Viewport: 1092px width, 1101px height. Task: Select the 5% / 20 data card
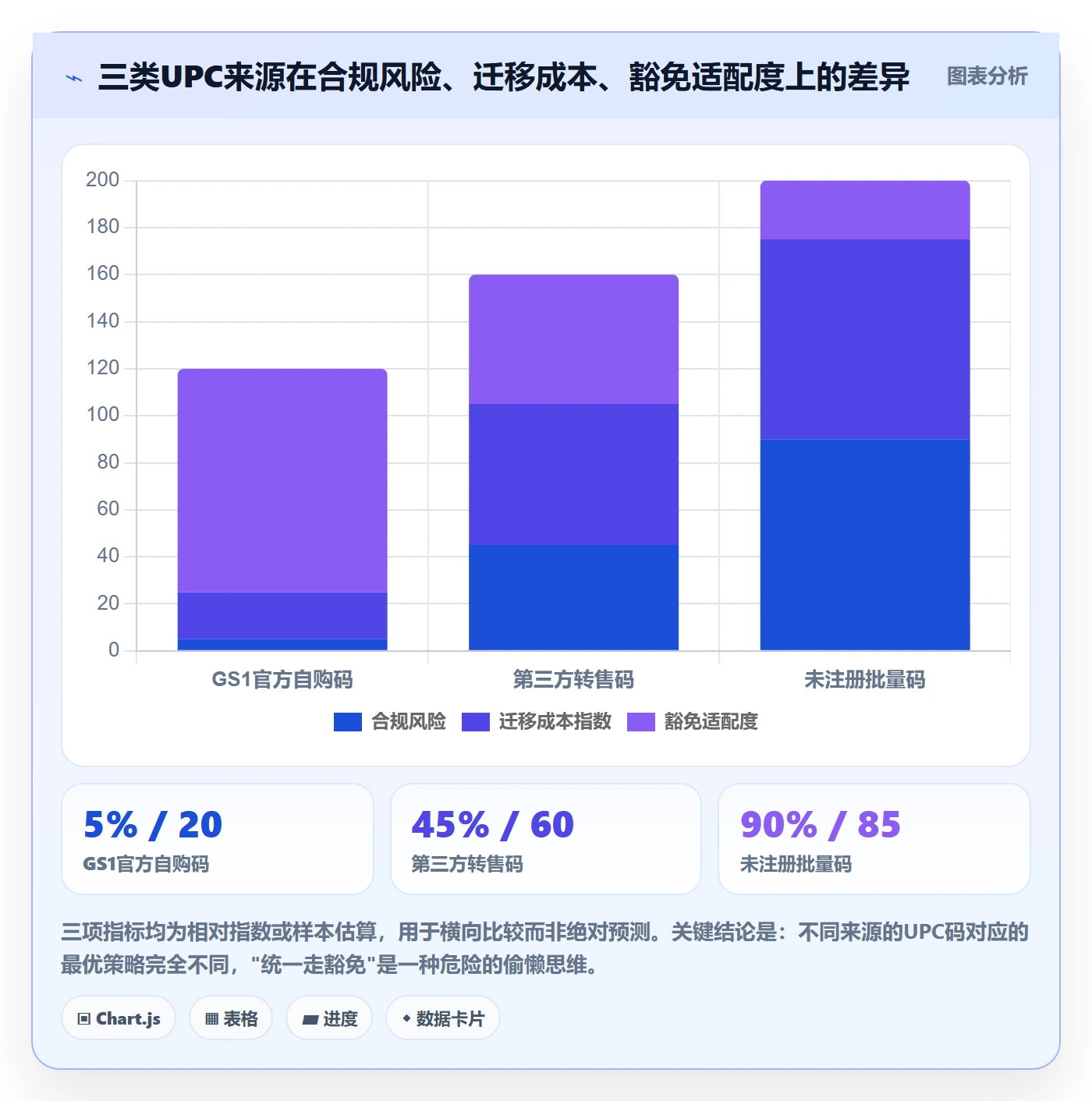pos(218,839)
